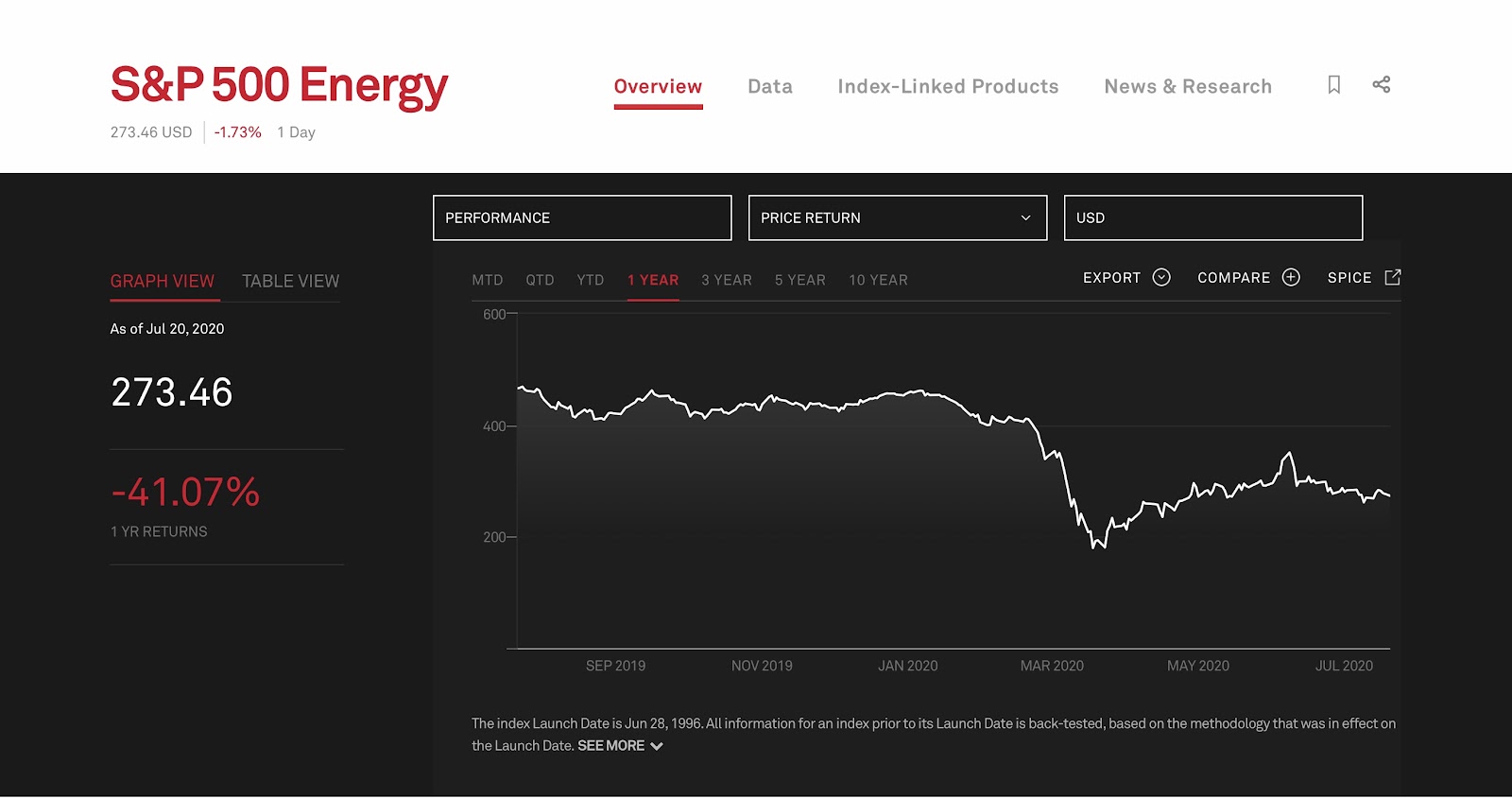Click the MAR 2020 axis label
This screenshot has height=798, width=1512.
coord(1053,667)
